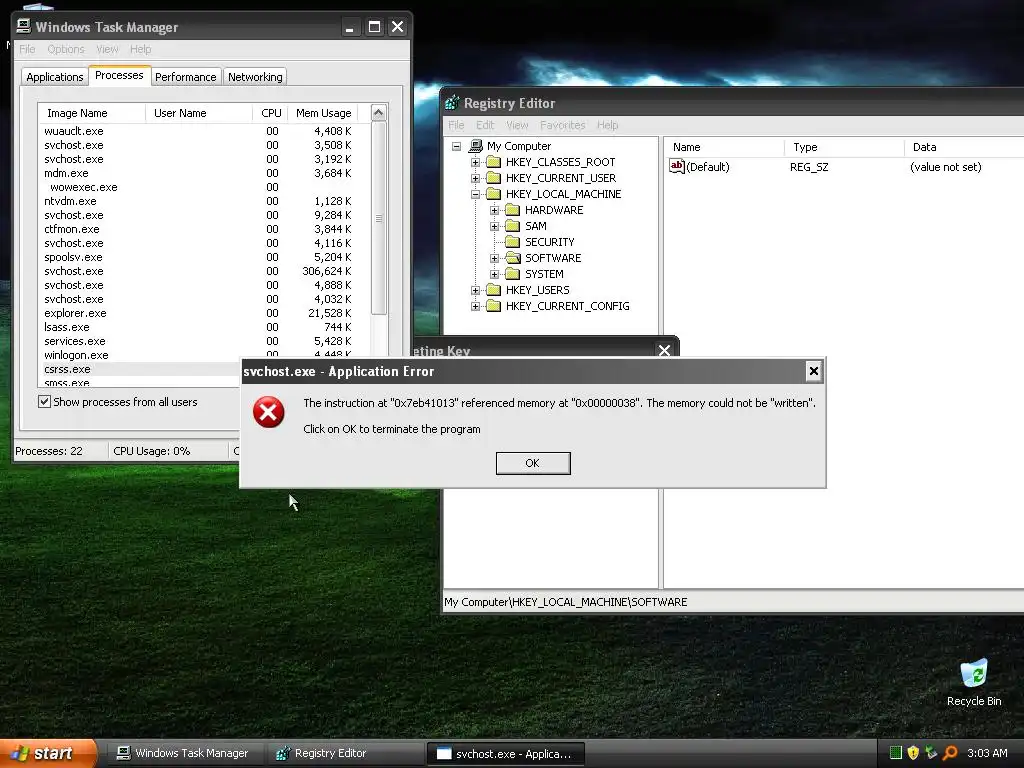Click the HKEY_CURRENT_CONFIG folder icon
This screenshot has width=1024, height=768.
(494, 306)
